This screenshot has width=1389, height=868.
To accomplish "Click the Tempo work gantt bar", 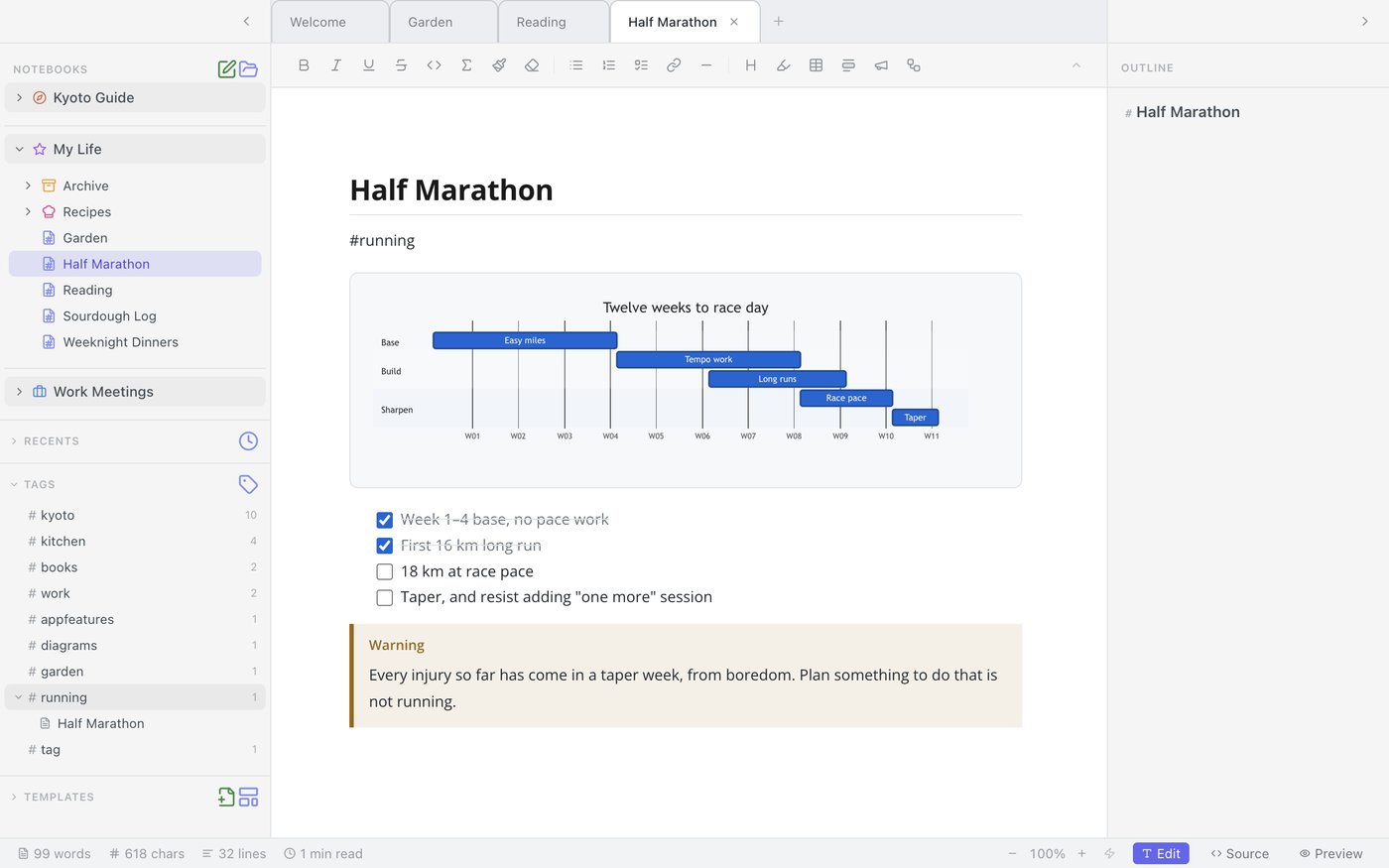I will 708,359.
